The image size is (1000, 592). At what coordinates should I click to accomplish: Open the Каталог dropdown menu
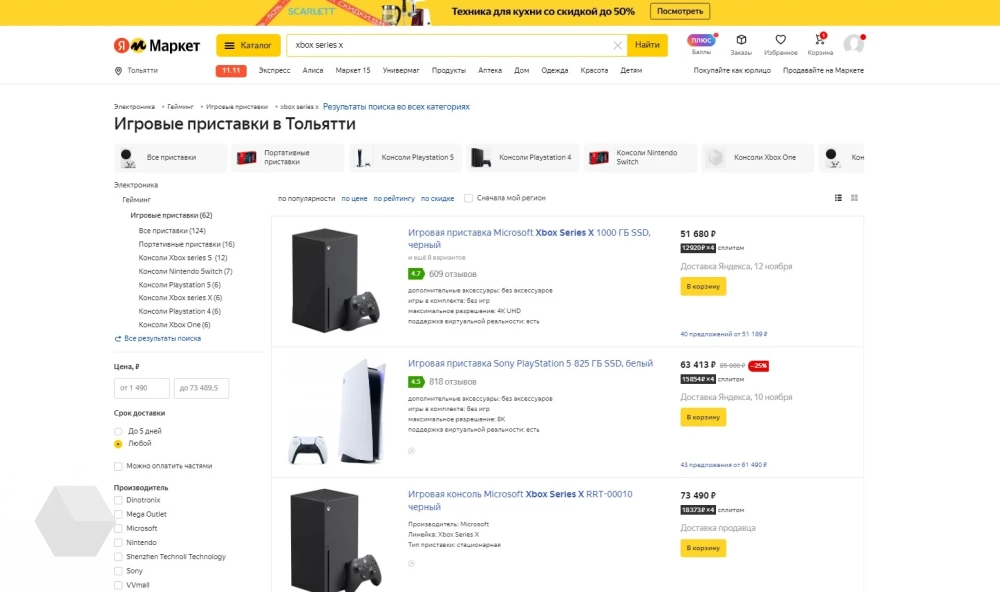click(x=248, y=45)
